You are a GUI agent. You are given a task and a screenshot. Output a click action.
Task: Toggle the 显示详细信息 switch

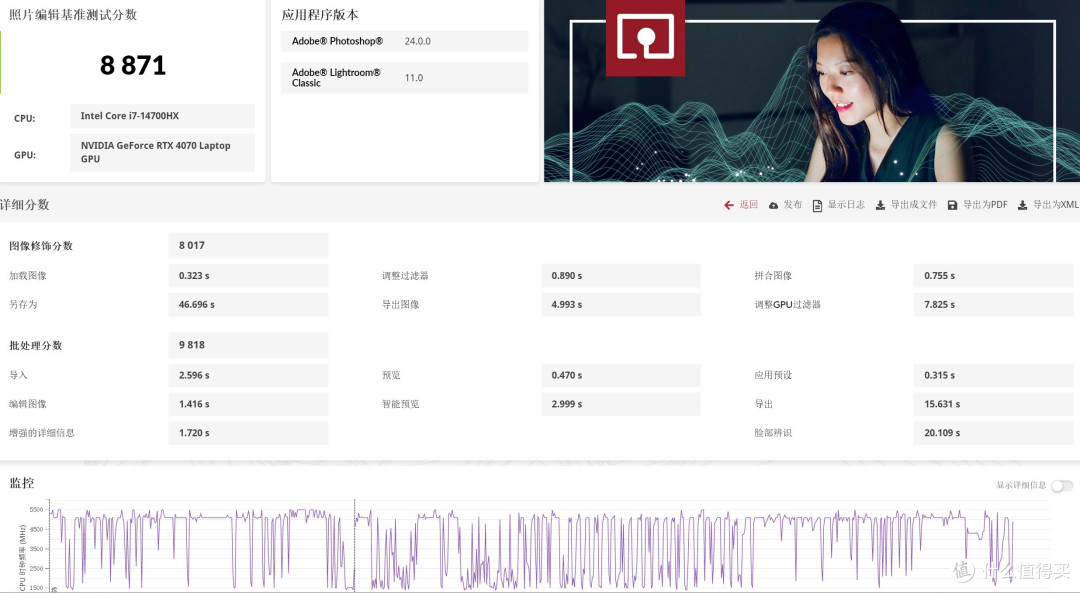pos(1062,486)
